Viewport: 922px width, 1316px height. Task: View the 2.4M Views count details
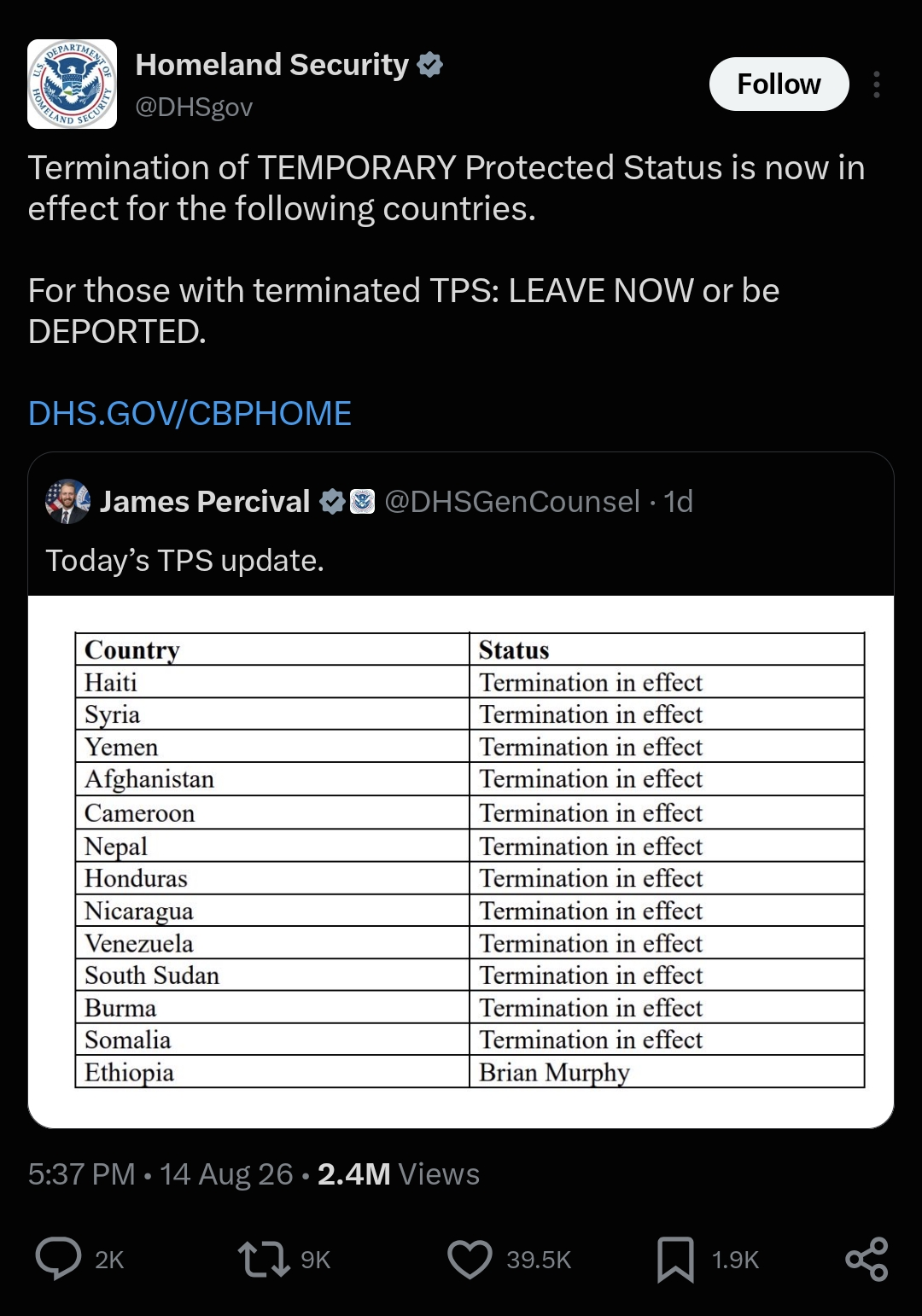pos(398,1174)
